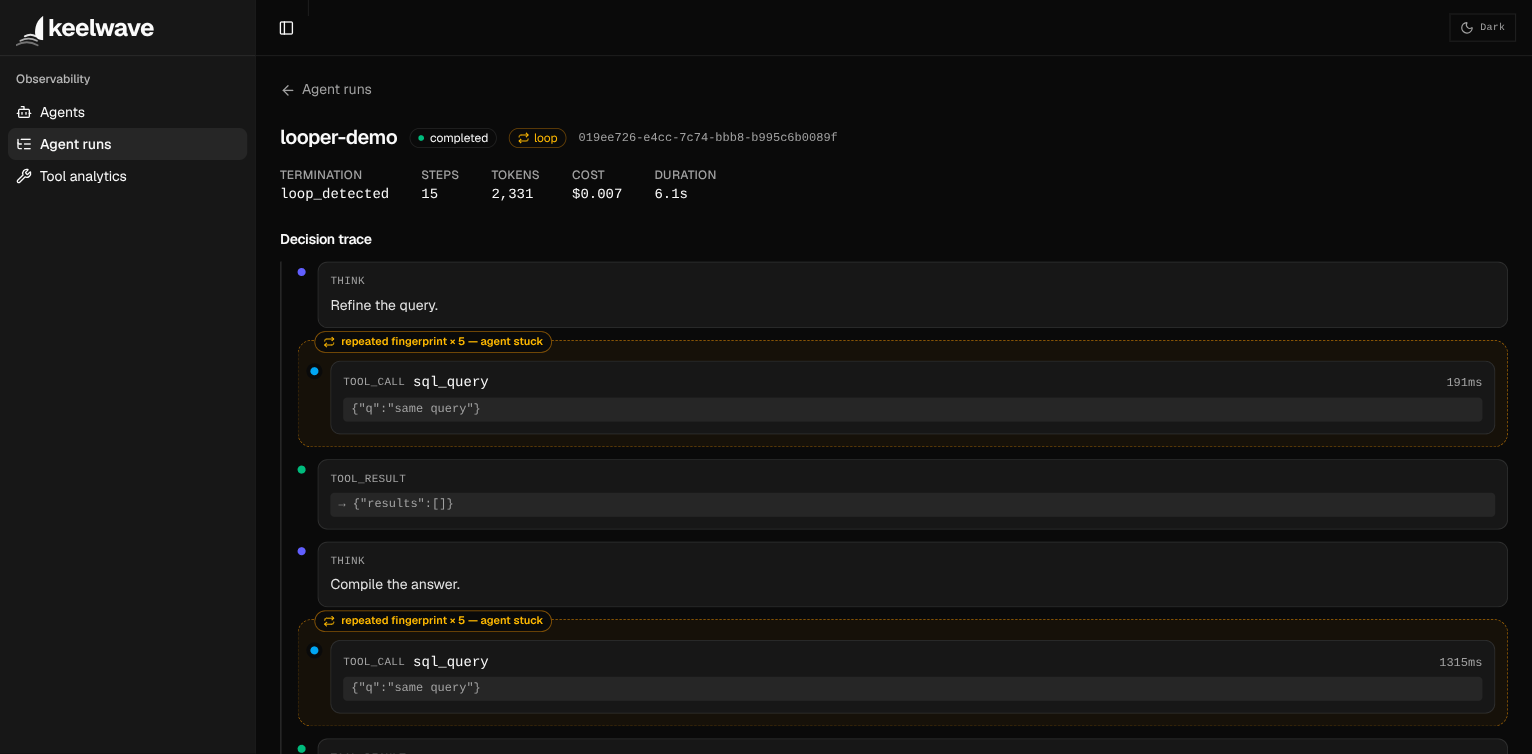Click the blue dot beside 191ms sql_query
The image size is (1532, 754).
point(314,371)
